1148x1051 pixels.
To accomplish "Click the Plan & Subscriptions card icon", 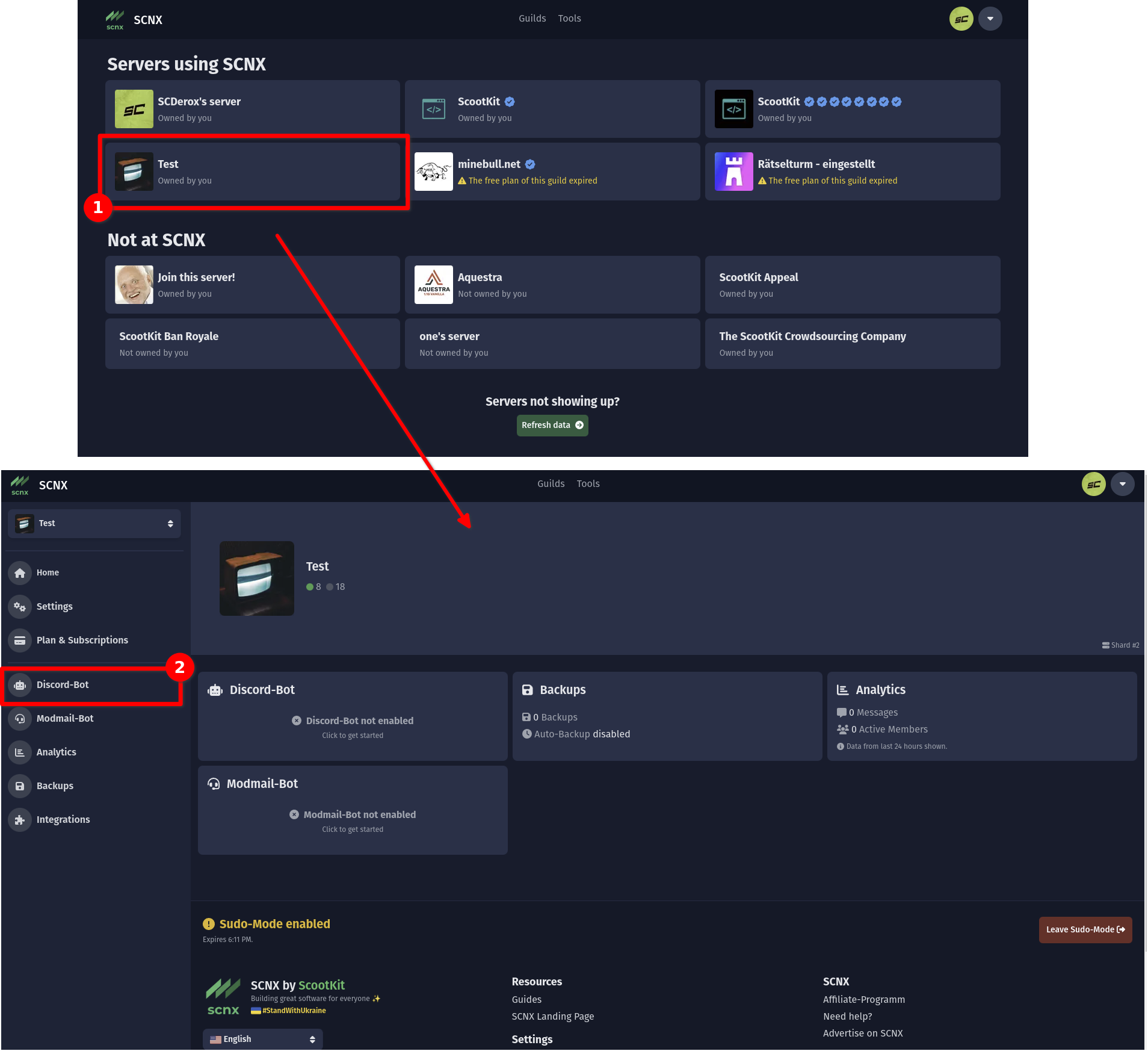I will 20,640.
